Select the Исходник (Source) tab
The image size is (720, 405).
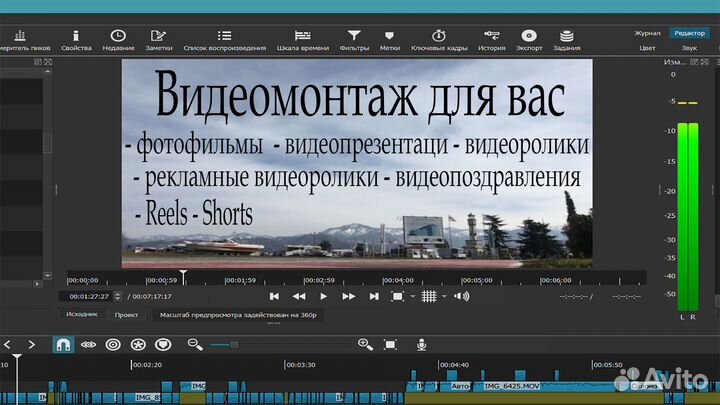(82, 315)
